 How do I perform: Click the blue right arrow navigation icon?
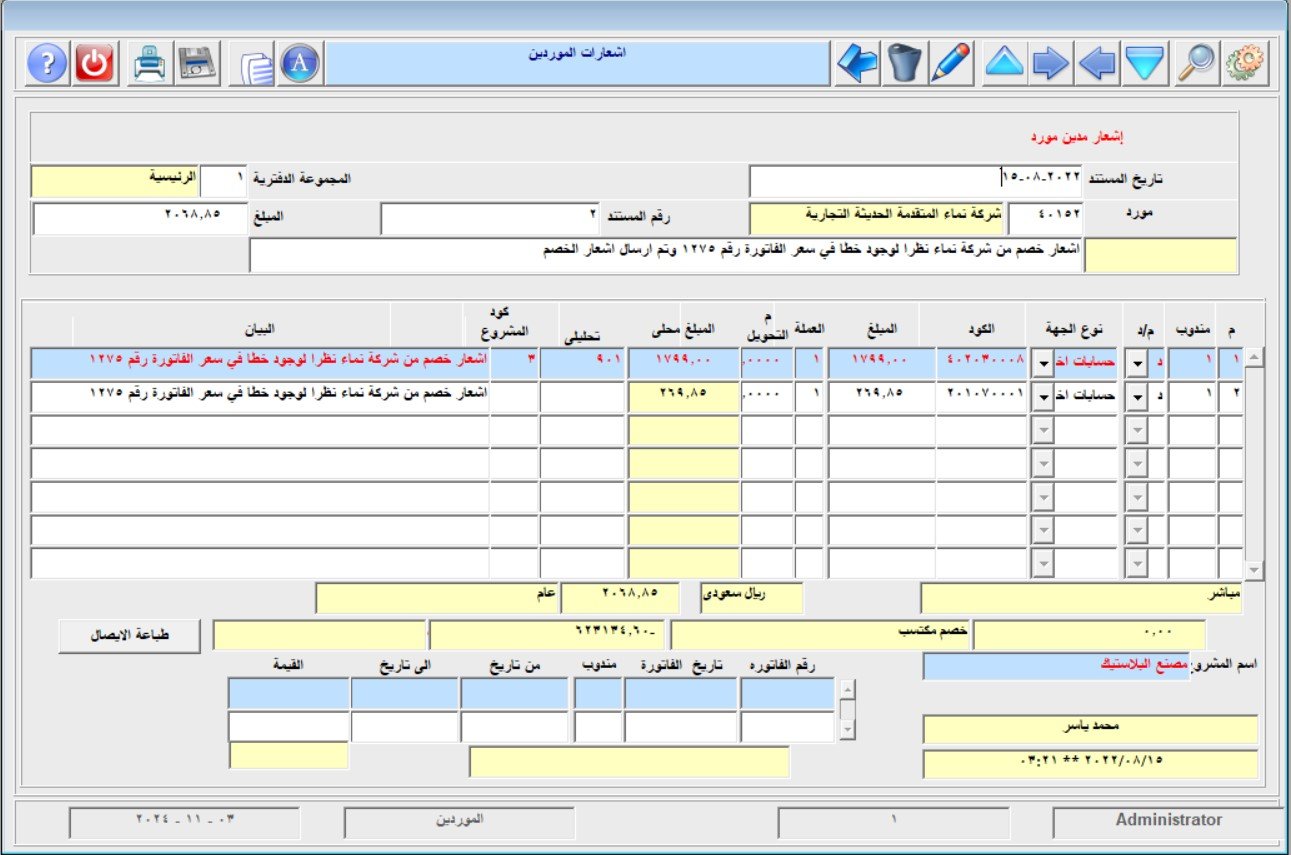click(x=1050, y=64)
